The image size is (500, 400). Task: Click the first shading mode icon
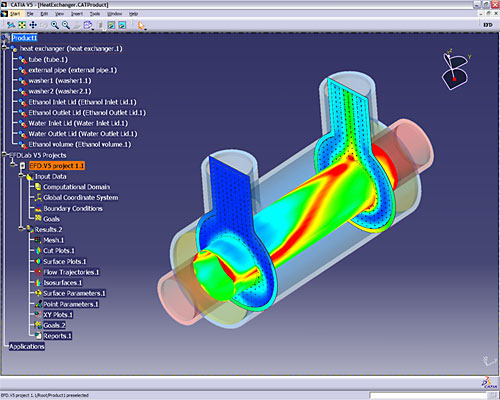(111, 25)
